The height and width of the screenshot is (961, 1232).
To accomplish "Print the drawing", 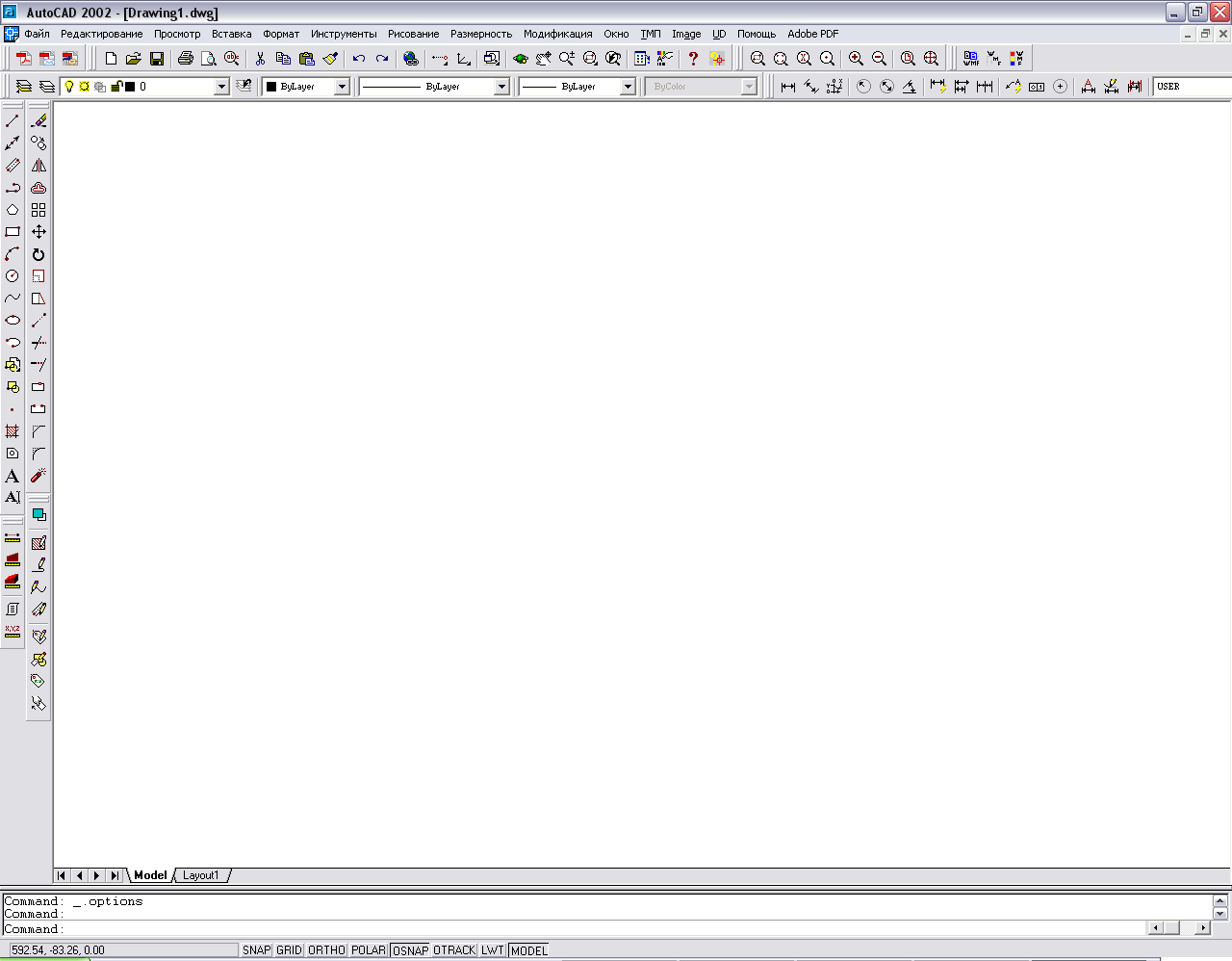I will pos(186,59).
